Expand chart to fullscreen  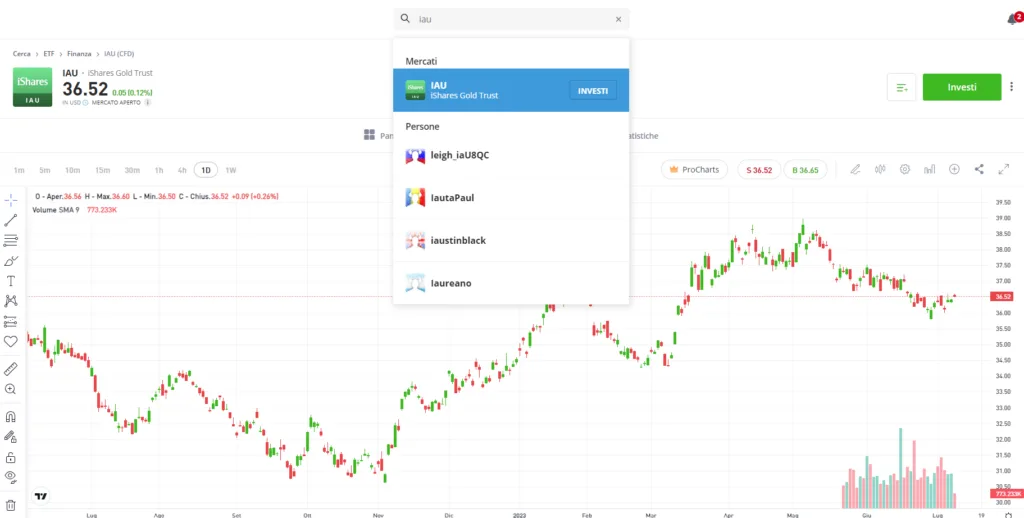click(1004, 170)
